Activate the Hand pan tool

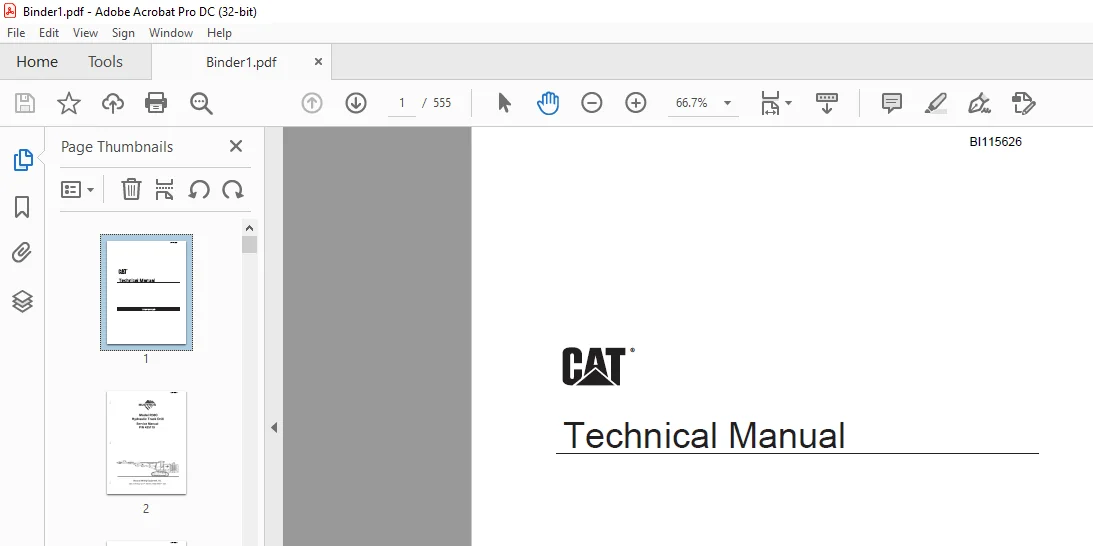pyautogui.click(x=548, y=103)
